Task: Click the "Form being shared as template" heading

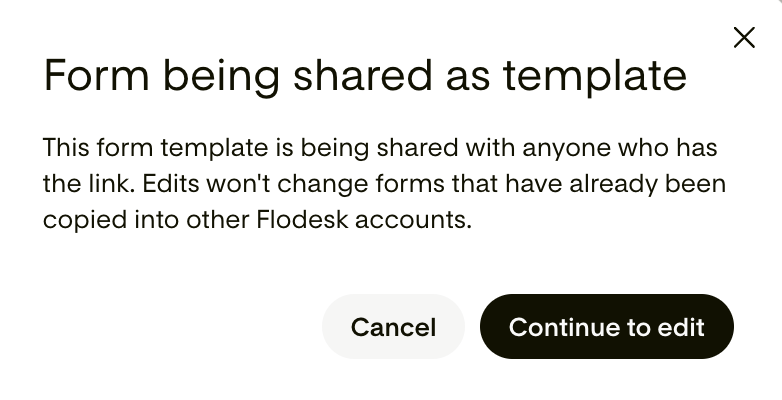Action: [x=365, y=76]
